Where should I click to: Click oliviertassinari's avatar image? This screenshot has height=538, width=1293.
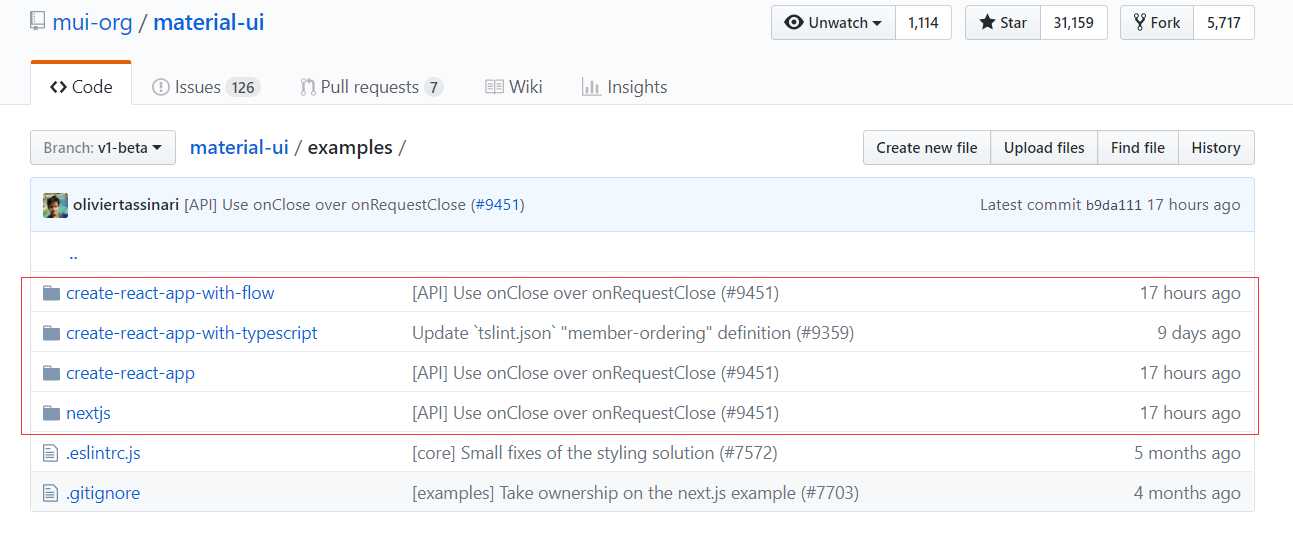55,205
